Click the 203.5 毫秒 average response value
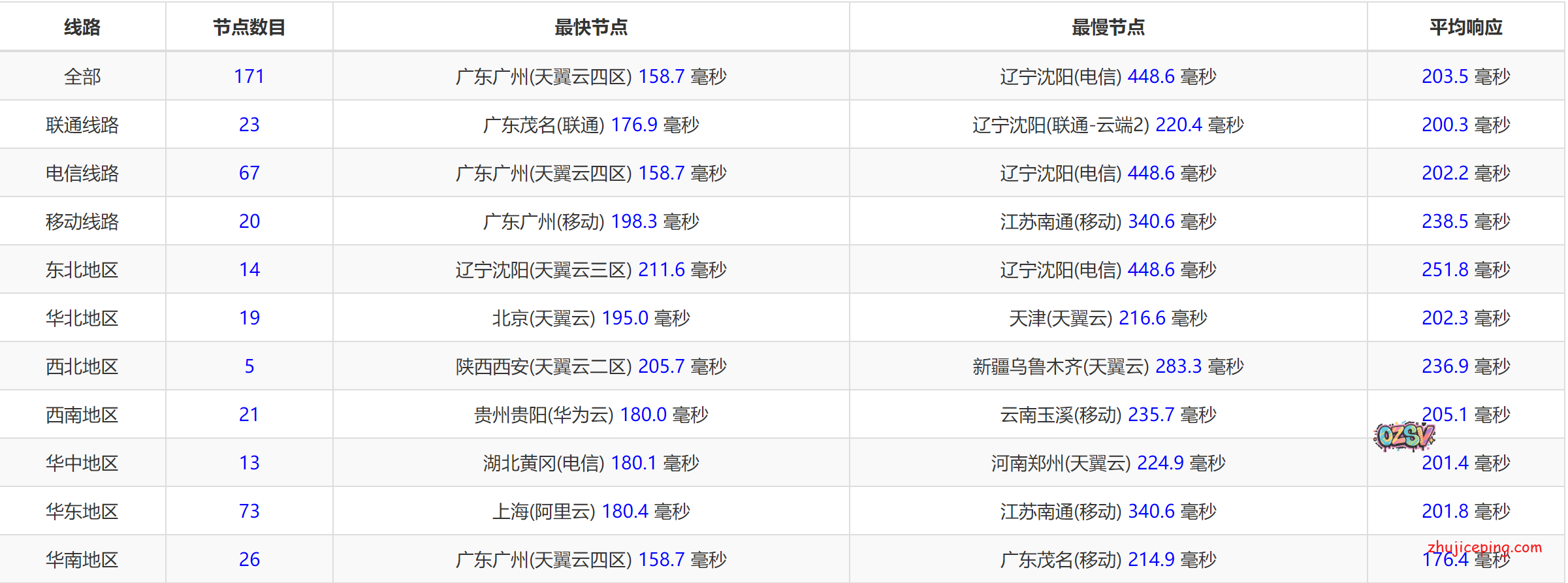Screen dimensions: 1568x583 tap(1465, 76)
